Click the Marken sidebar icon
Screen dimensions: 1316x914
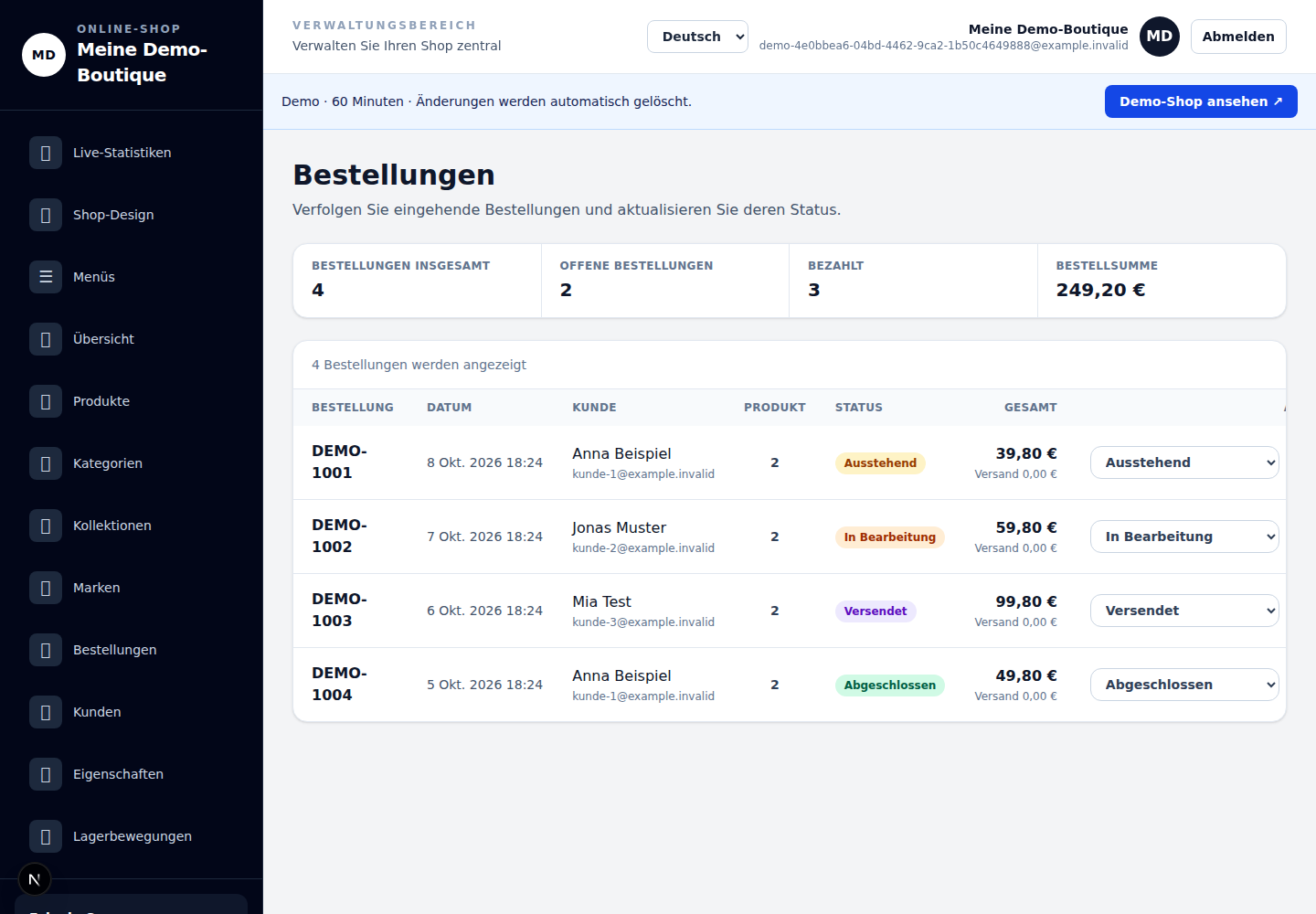point(46,588)
